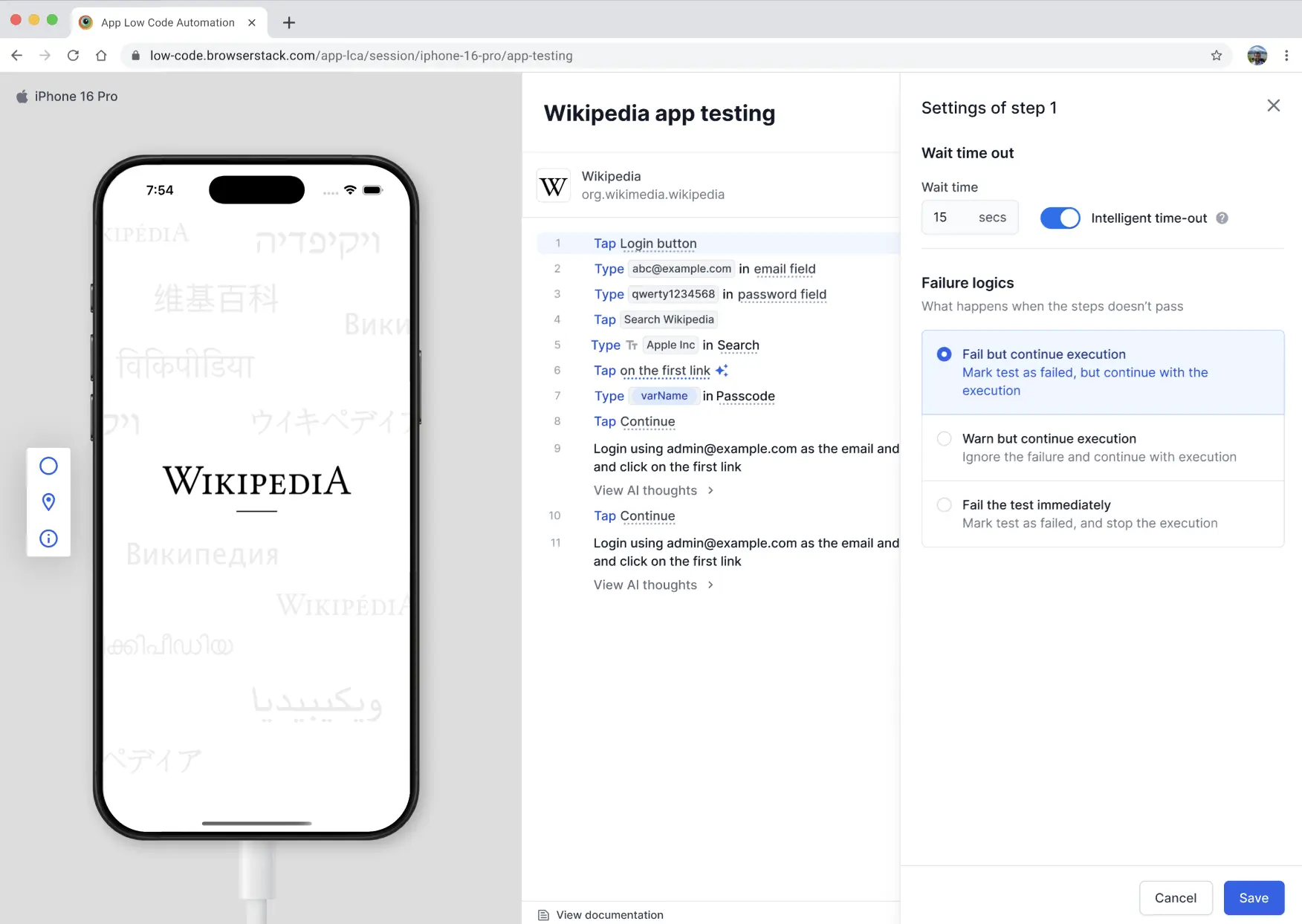The height and width of the screenshot is (924, 1302).
Task: Select Fail the test immediately
Action: coord(944,504)
